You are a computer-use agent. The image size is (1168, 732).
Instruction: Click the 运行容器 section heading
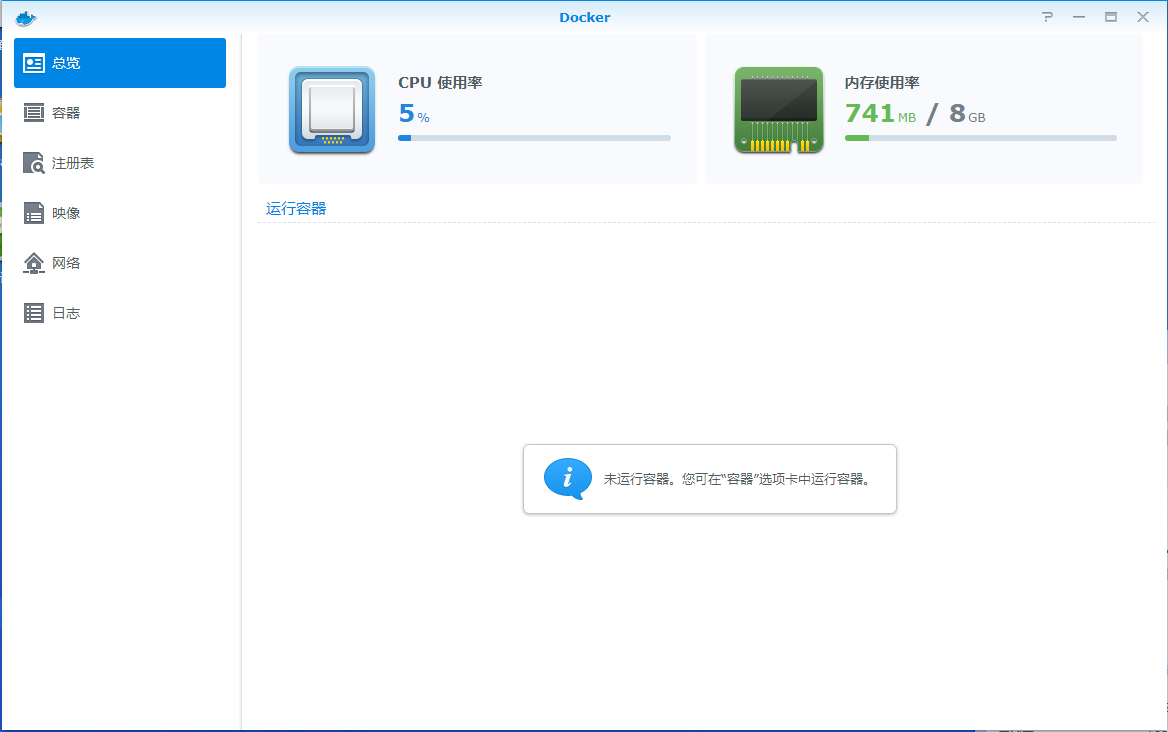tap(296, 209)
